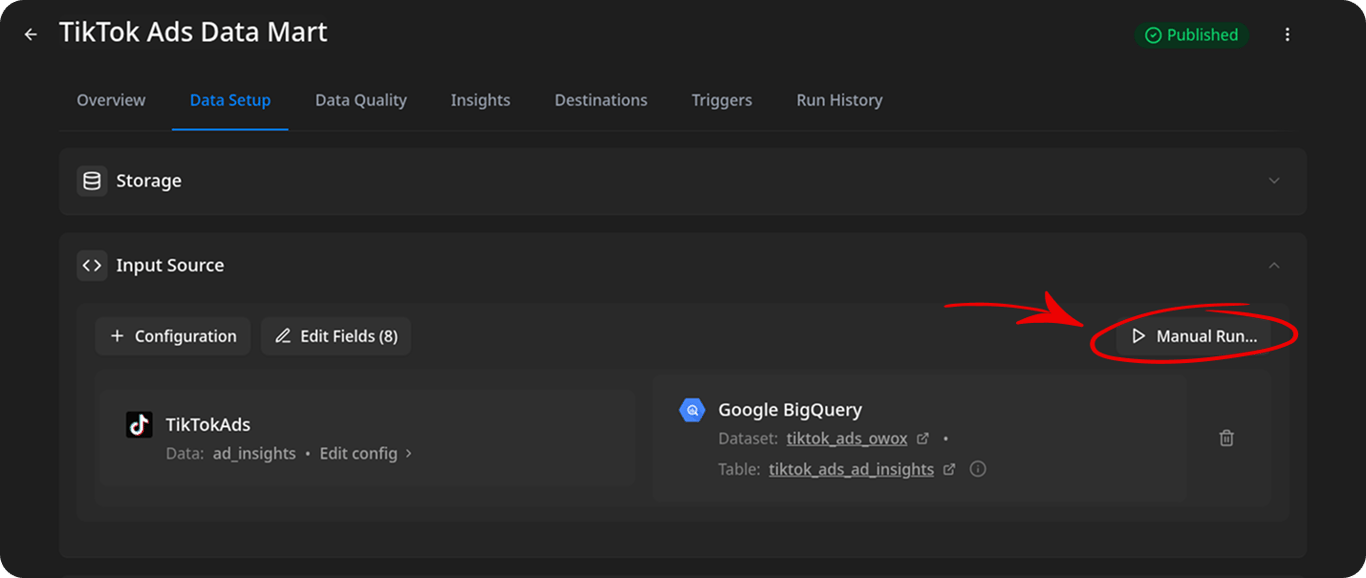
Task: Go to the Insights tab
Action: pyautogui.click(x=481, y=100)
